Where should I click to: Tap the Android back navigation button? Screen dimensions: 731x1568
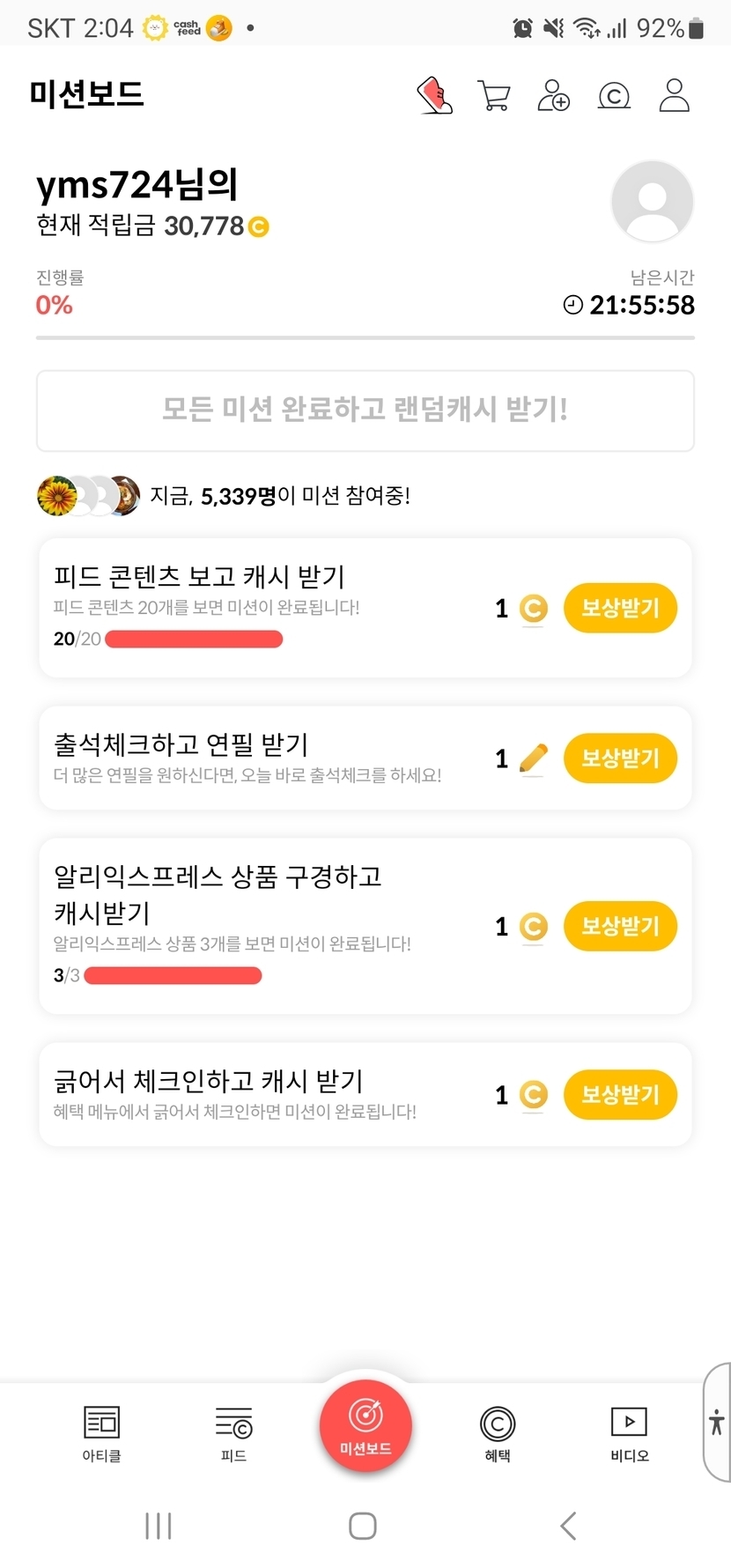[x=568, y=1526]
